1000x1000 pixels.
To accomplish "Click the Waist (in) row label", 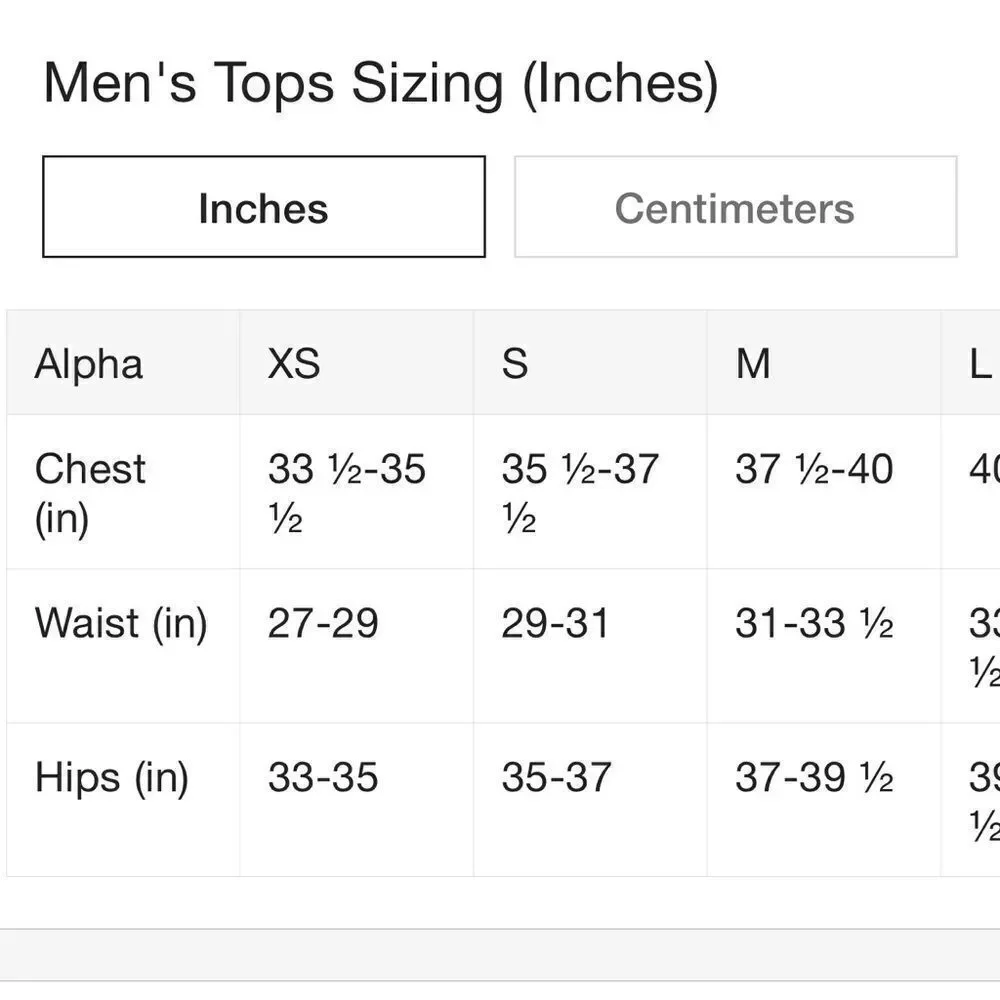I will click(121, 623).
